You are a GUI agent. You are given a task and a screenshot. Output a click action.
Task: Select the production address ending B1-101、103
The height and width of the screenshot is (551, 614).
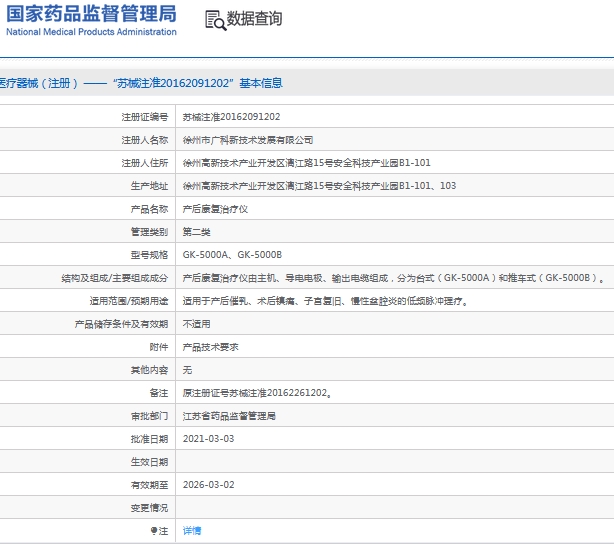[x=320, y=186]
